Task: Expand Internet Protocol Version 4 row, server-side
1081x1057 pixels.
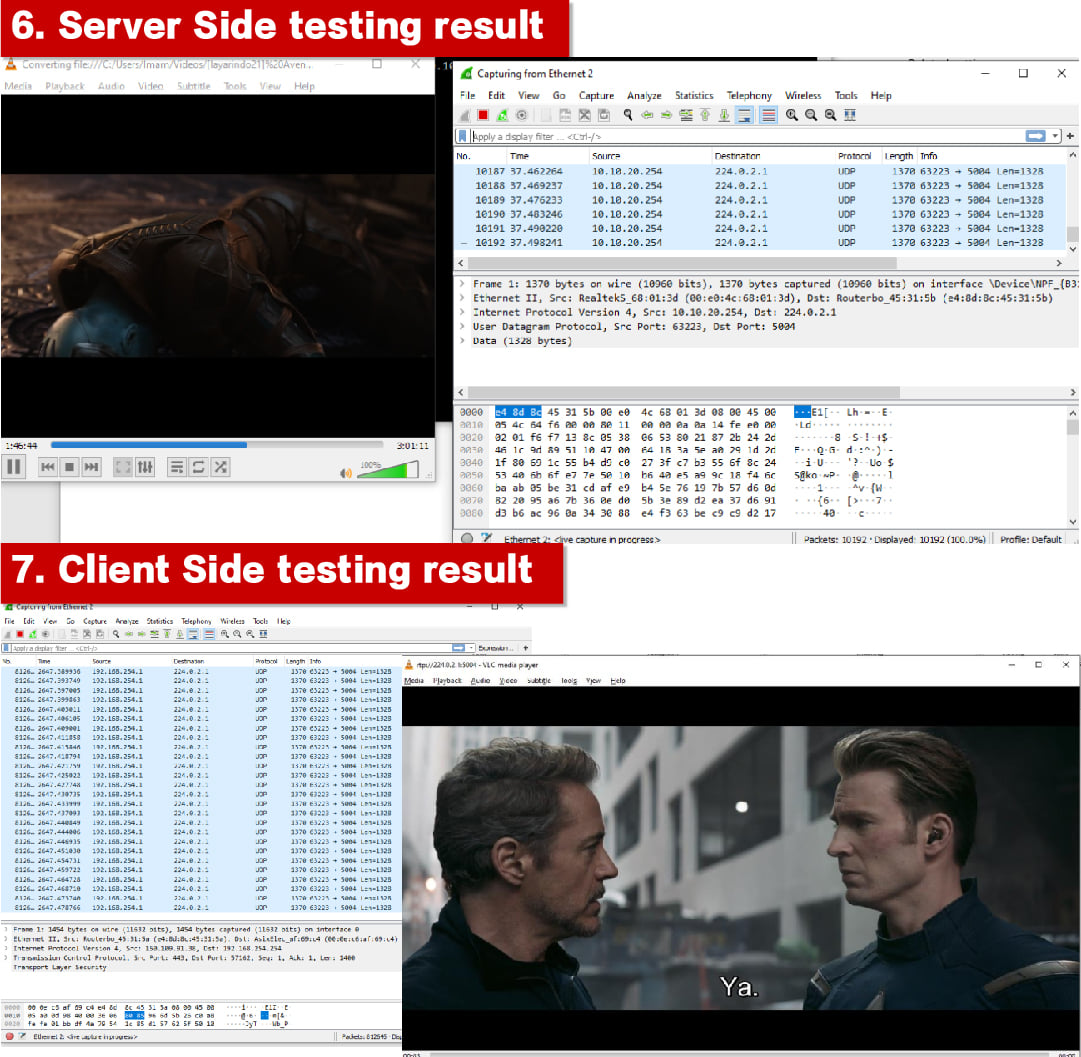Action: [x=462, y=312]
